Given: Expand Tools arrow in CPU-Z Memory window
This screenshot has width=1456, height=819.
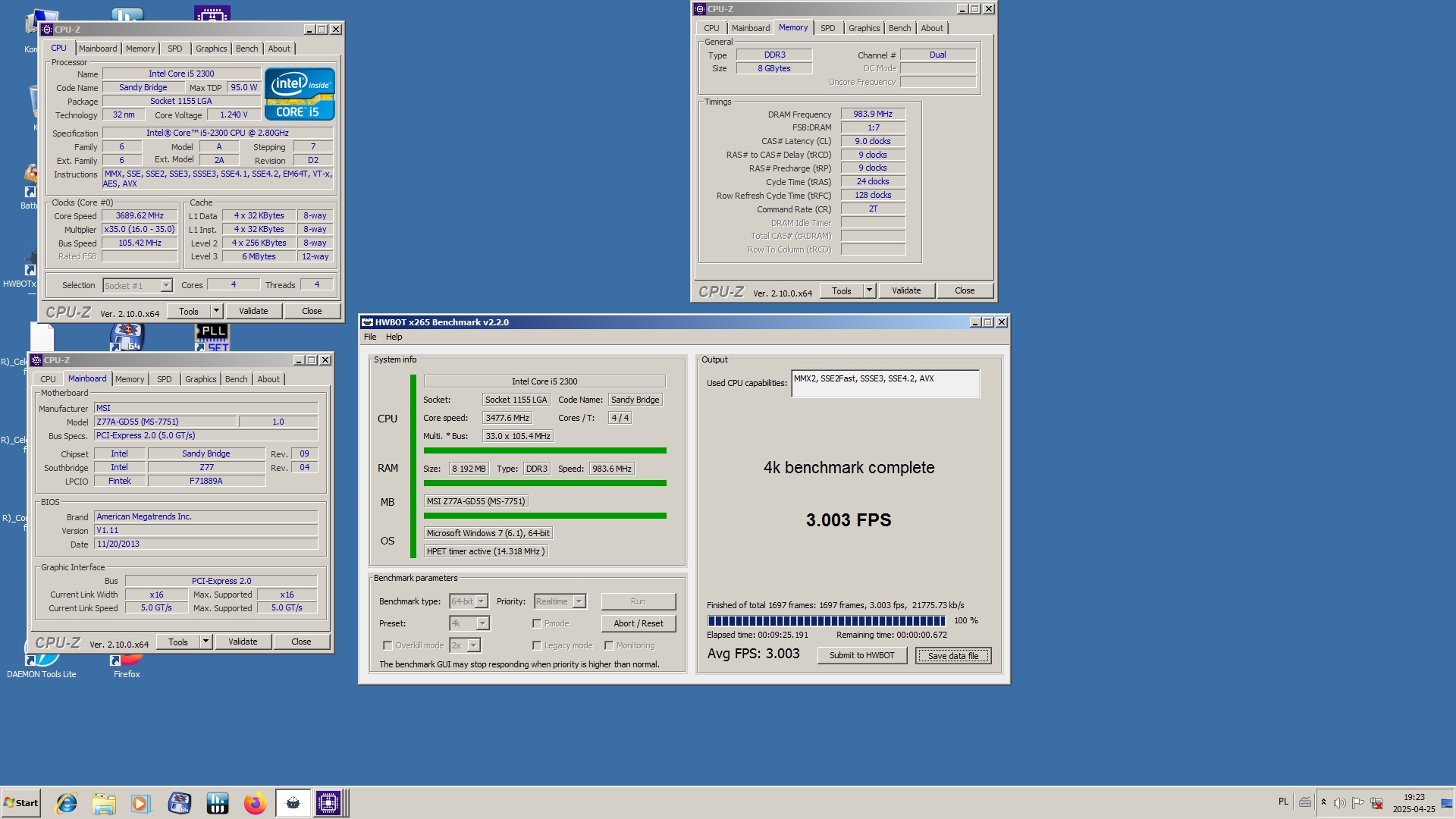Looking at the screenshot, I should point(869,290).
